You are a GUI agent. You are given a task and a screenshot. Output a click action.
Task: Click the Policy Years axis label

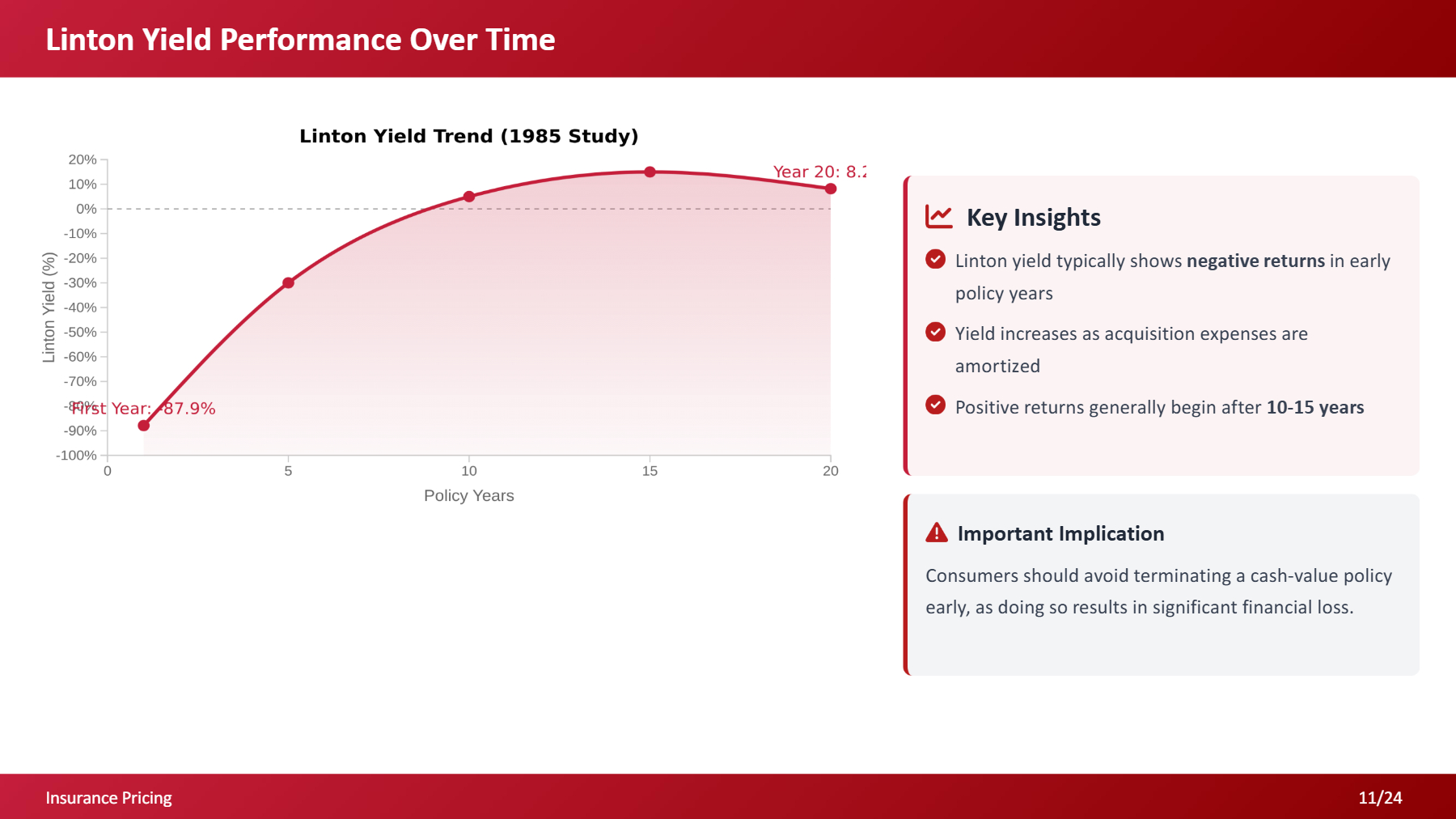[x=469, y=495]
